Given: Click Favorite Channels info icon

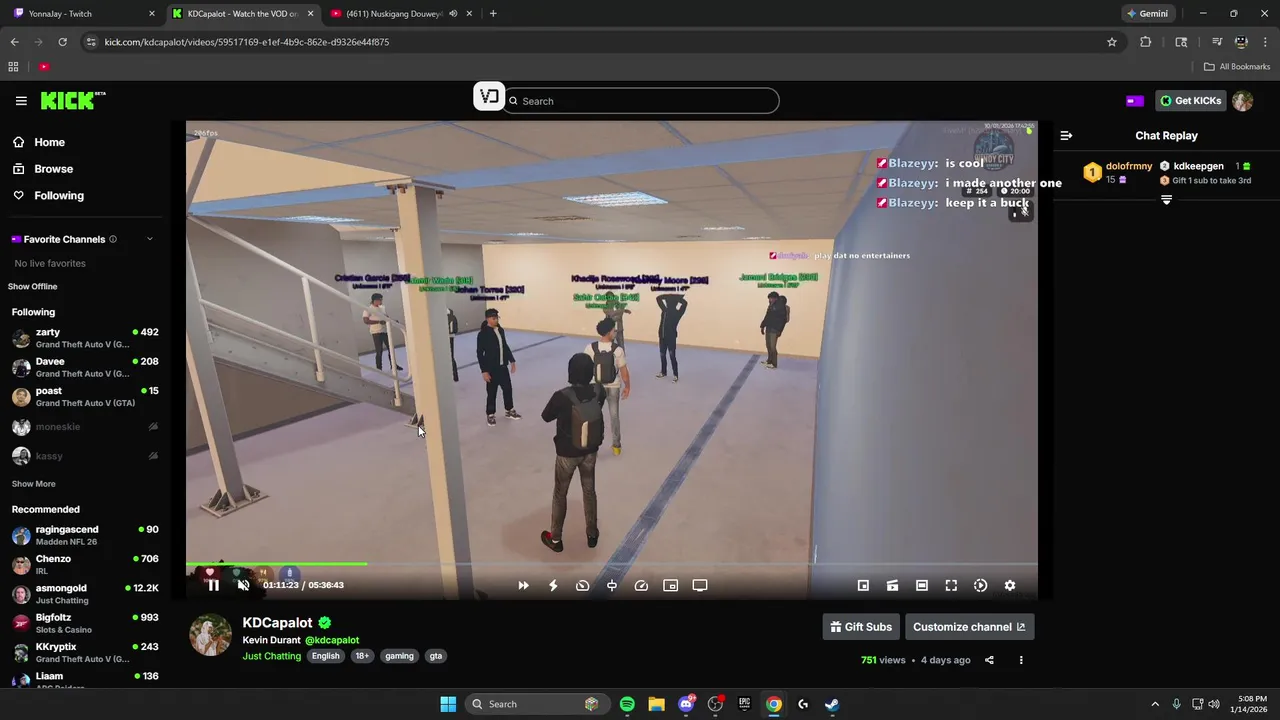Looking at the screenshot, I should tap(113, 239).
